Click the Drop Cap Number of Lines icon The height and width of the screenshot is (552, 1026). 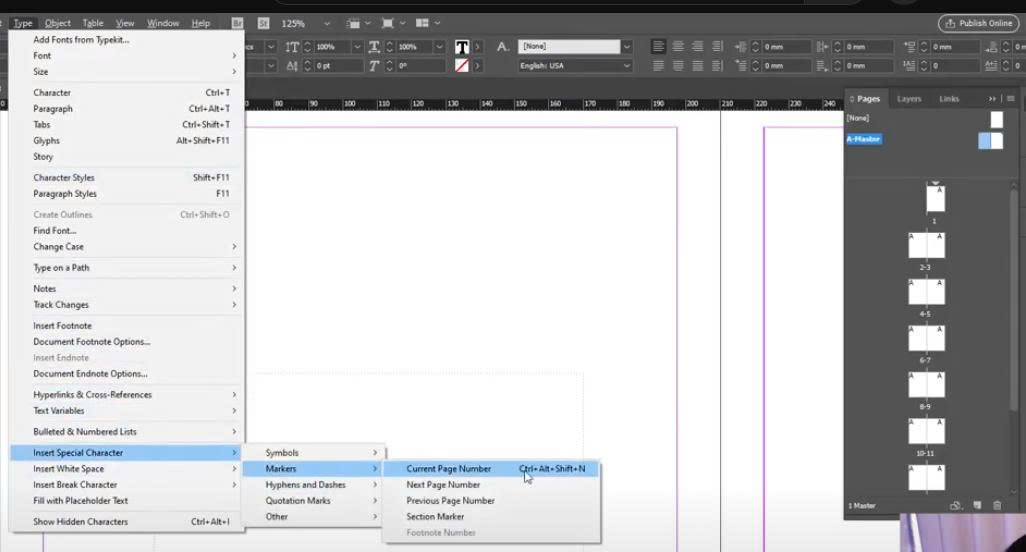coord(910,65)
